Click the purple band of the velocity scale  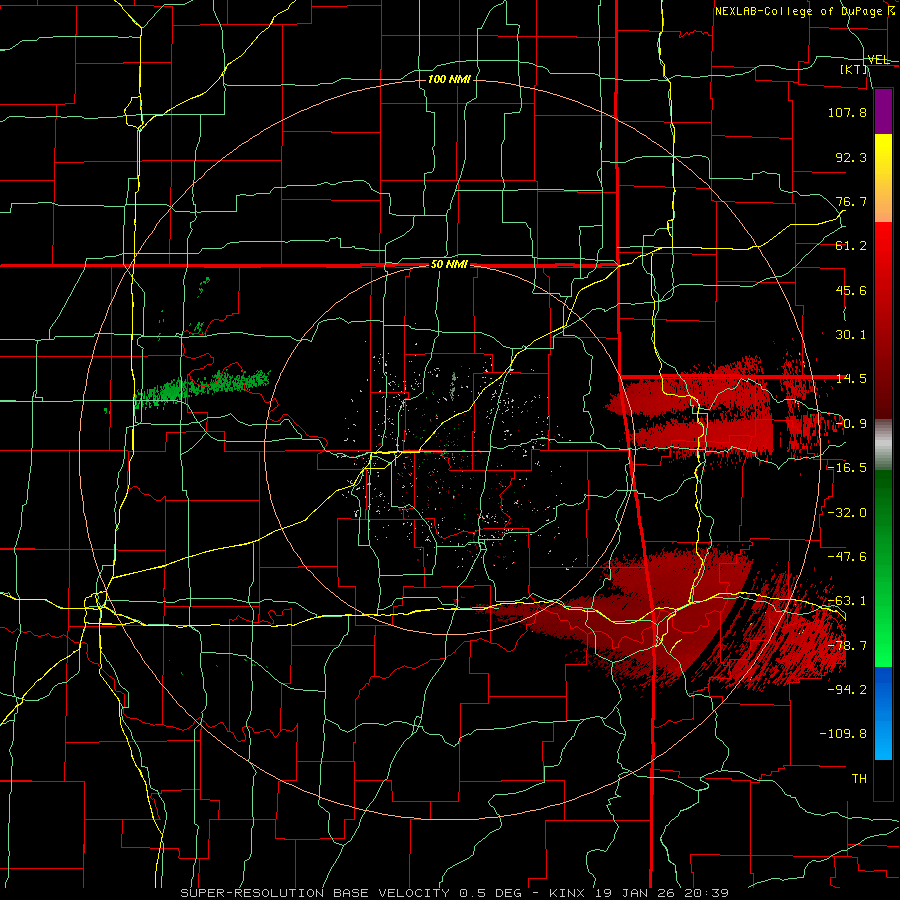[x=883, y=111]
